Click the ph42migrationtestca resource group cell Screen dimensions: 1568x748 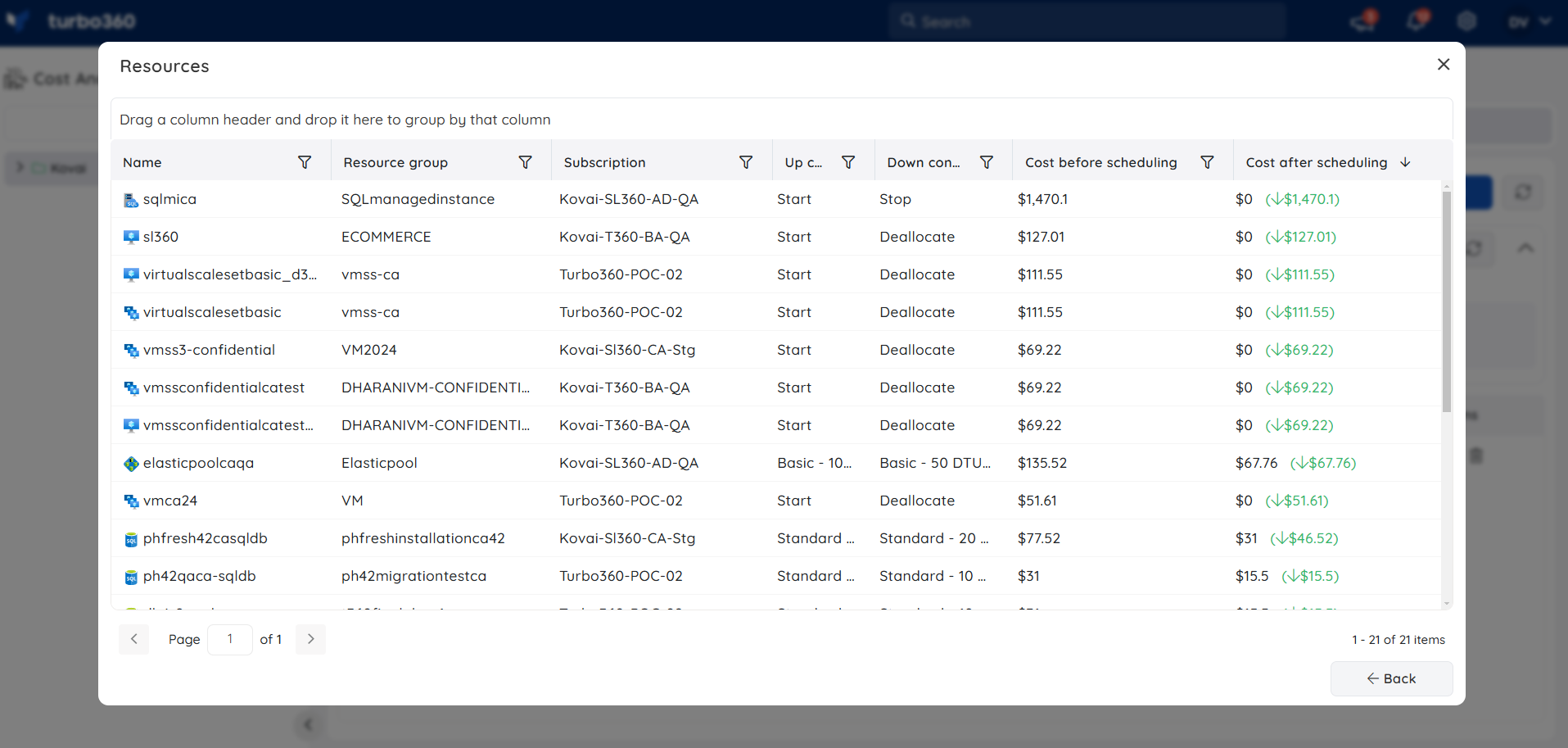(x=413, y=576)
